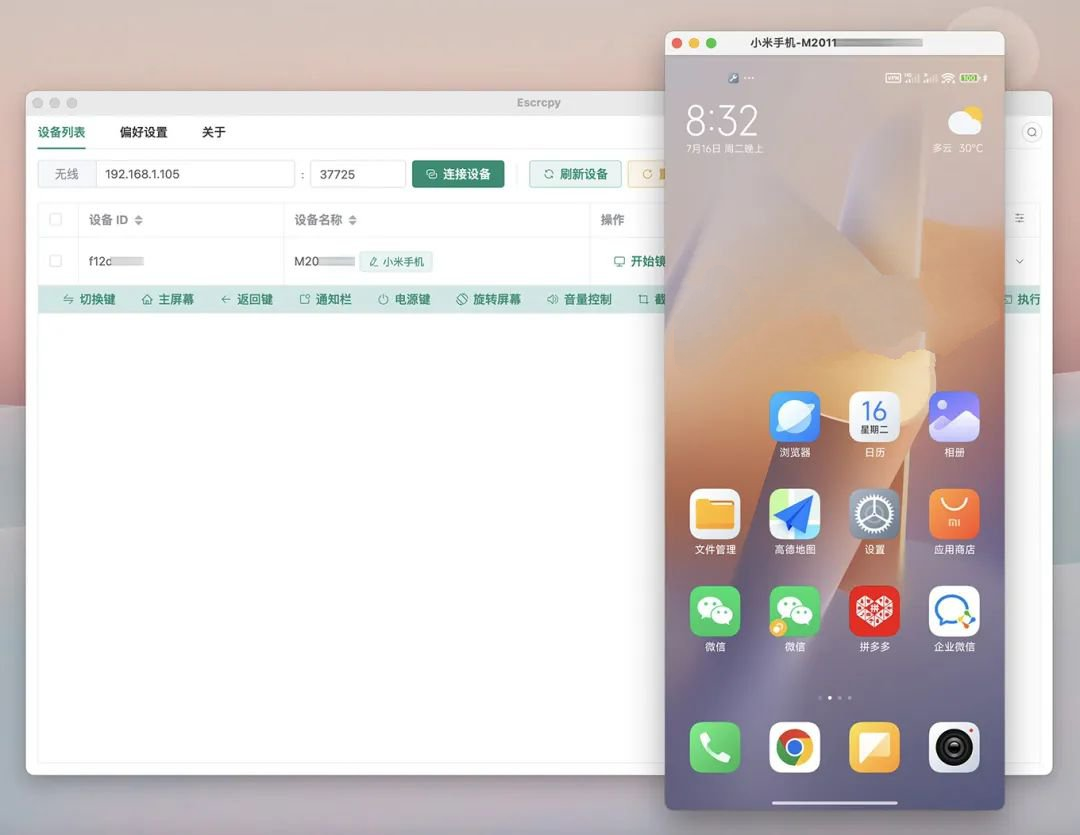Image resolution: width=1080 pixels, height=835 pixels.
Task: Tap the 8:32 clock on the phone screen
Action: tap(722, 121)
